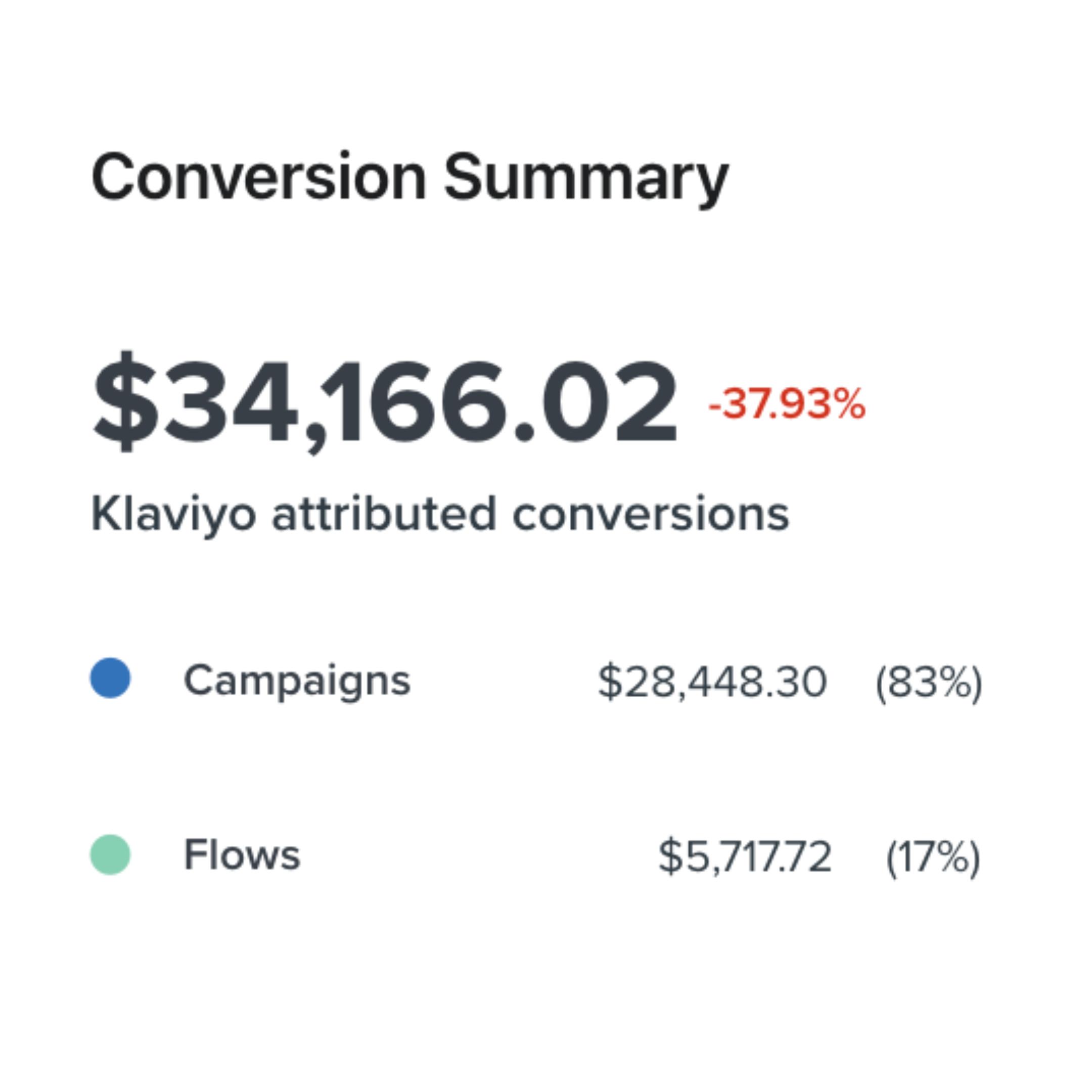The image size is (1092, 1092).
Task: Click the dollar sign in Flows amount
Action: tap(670, 857)
